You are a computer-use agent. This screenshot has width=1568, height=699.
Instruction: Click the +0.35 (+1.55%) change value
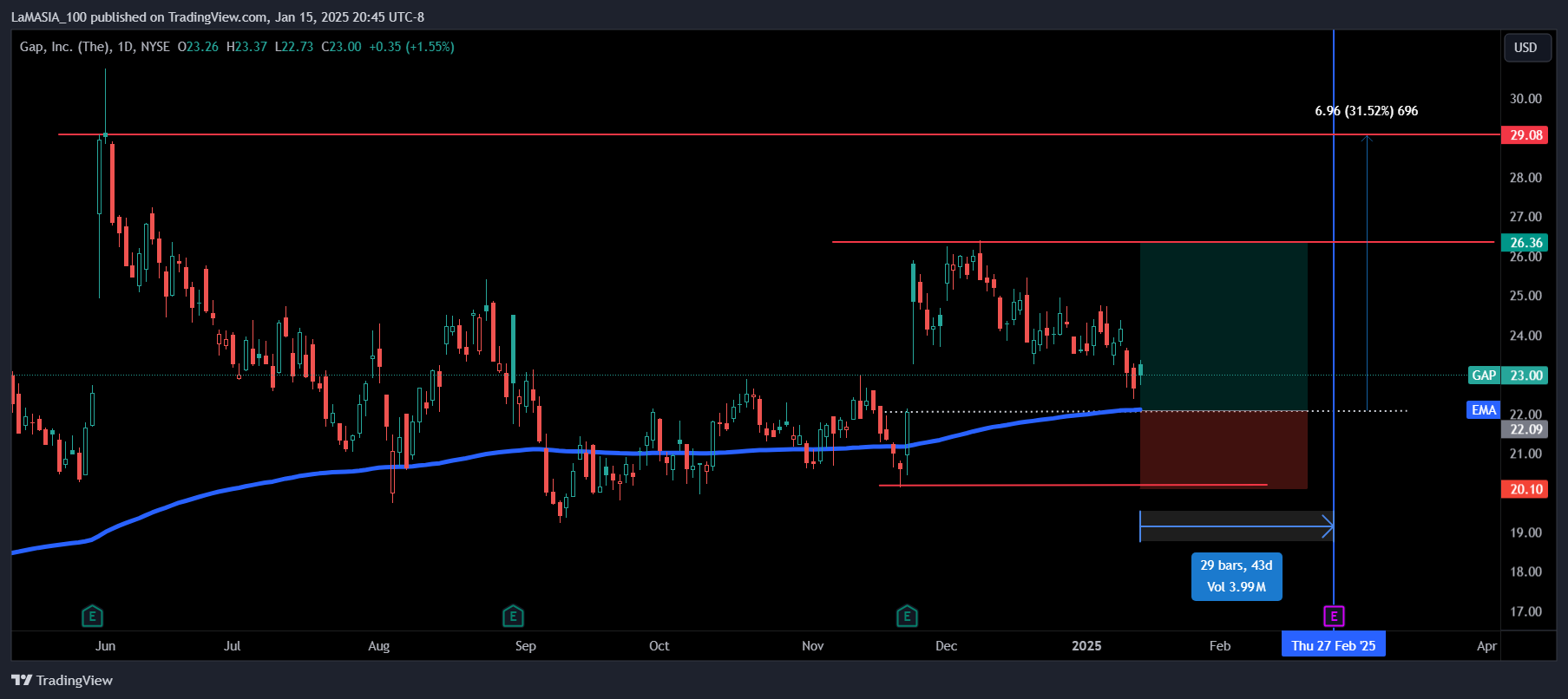pos(411,47)
